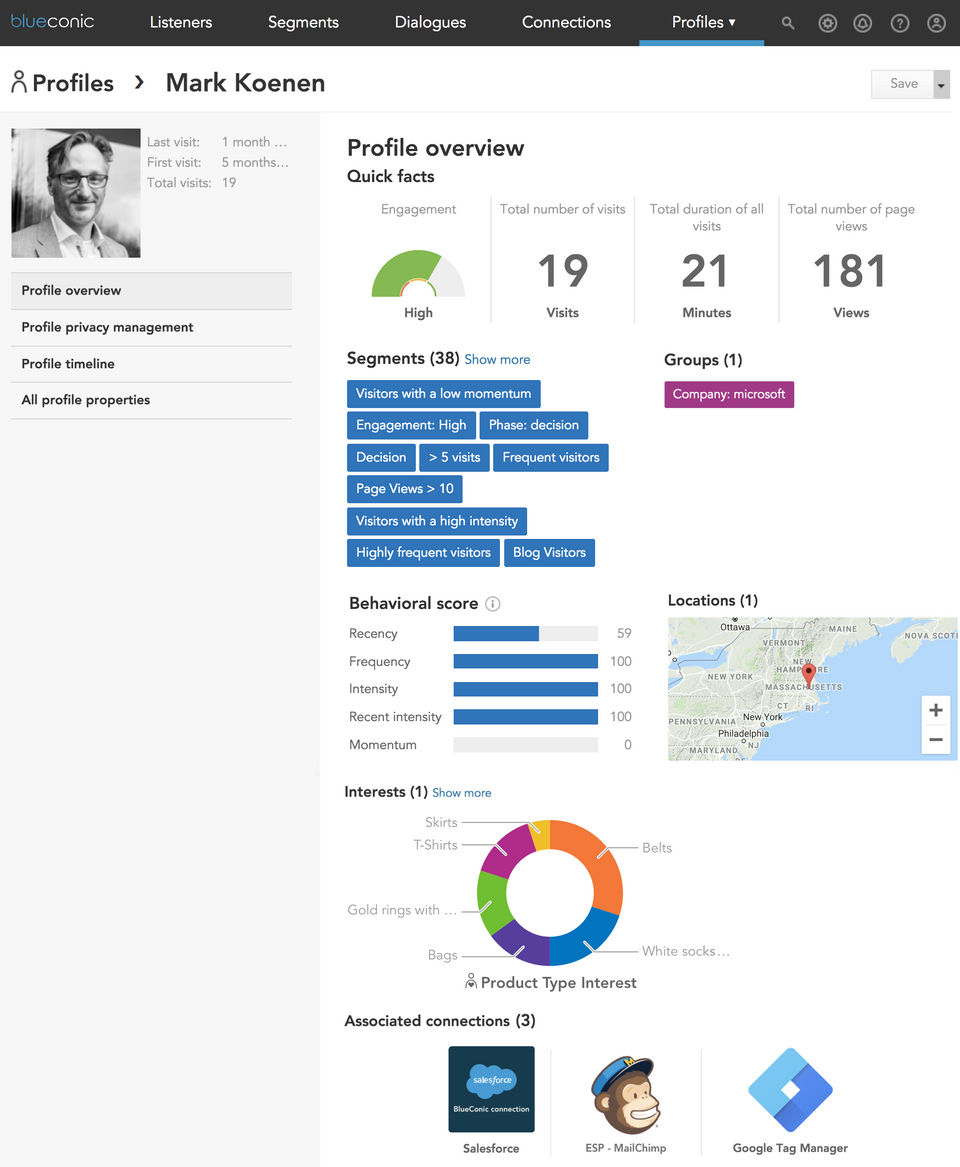
Task: Click the BlueConic logo
Action: tap(52, 22)
